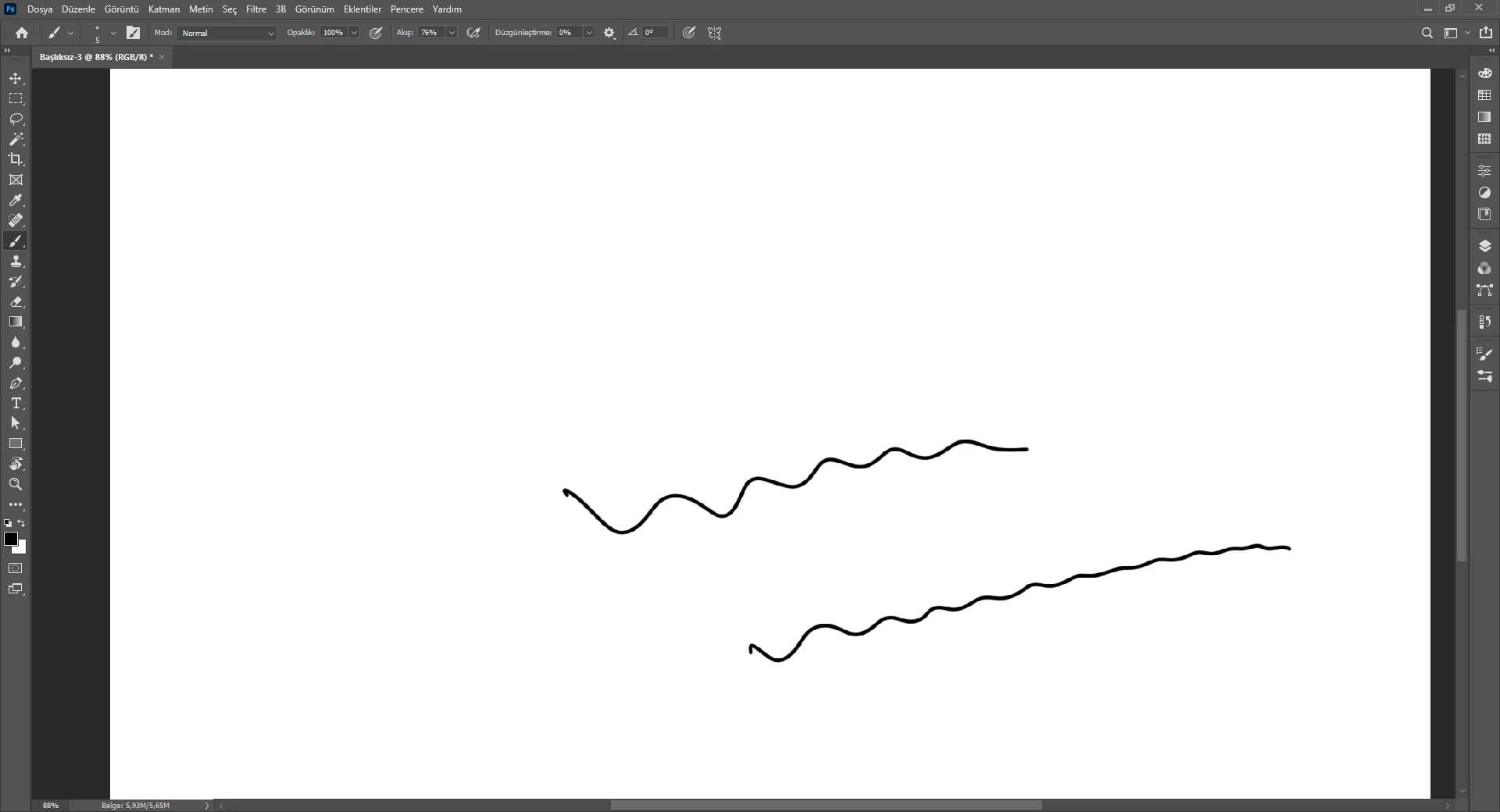Open the Patterns panel icon
Image resolution: width=1500 pixels, height=812 pixels.
(1484, 139)
